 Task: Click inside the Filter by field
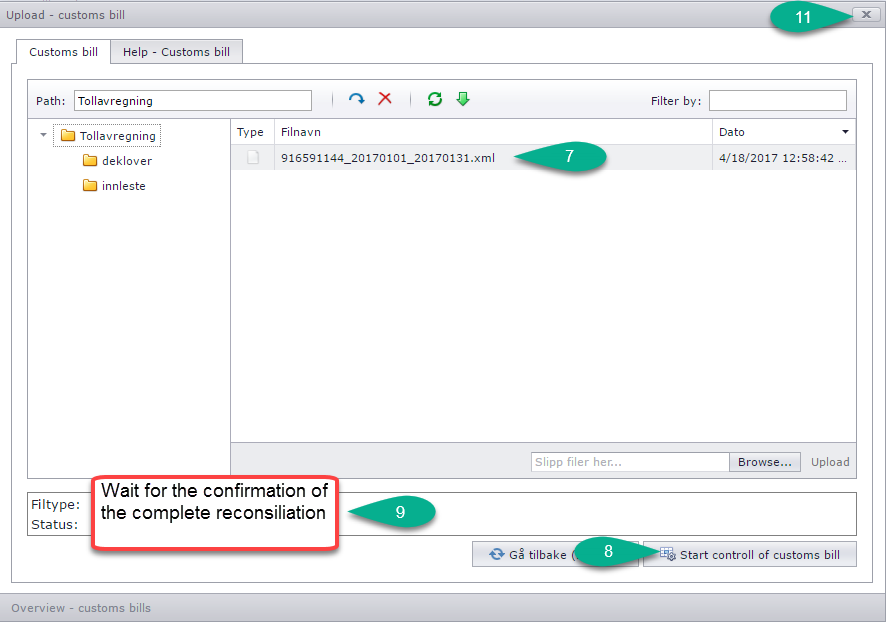point(778,100)
